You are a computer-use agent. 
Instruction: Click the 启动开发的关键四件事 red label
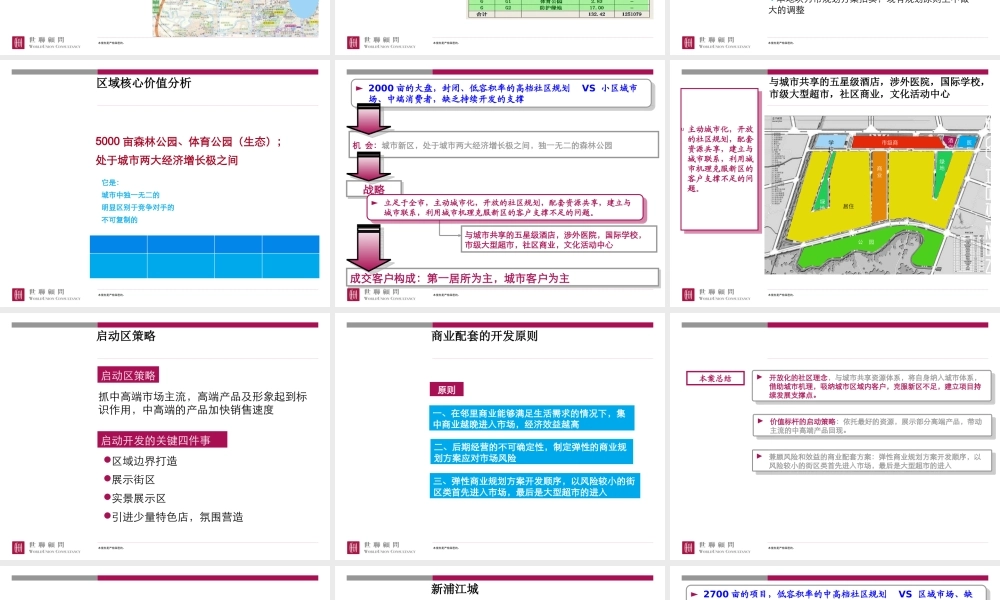[162, 440]
